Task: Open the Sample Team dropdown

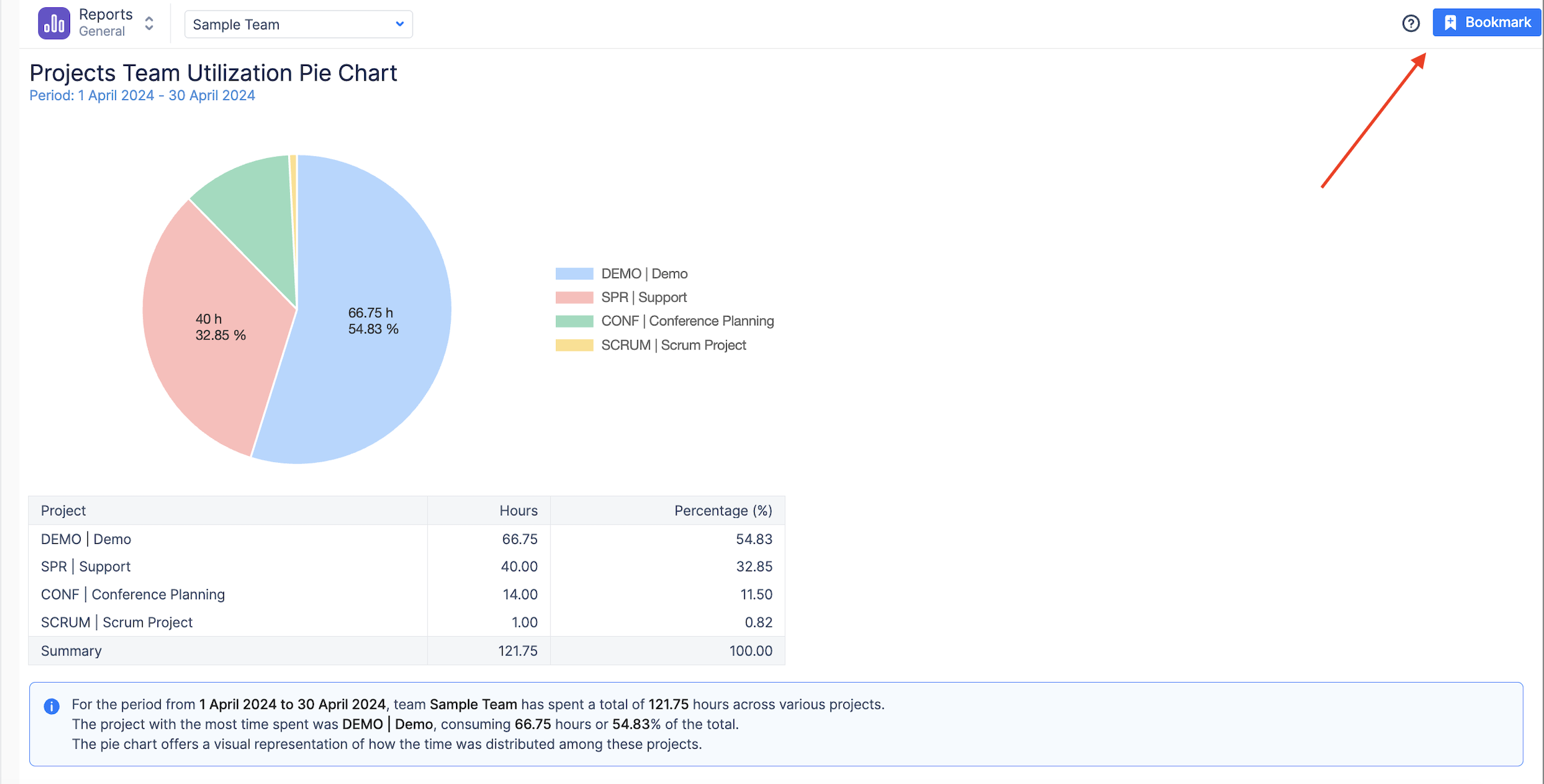Action: tap(298, 25)
